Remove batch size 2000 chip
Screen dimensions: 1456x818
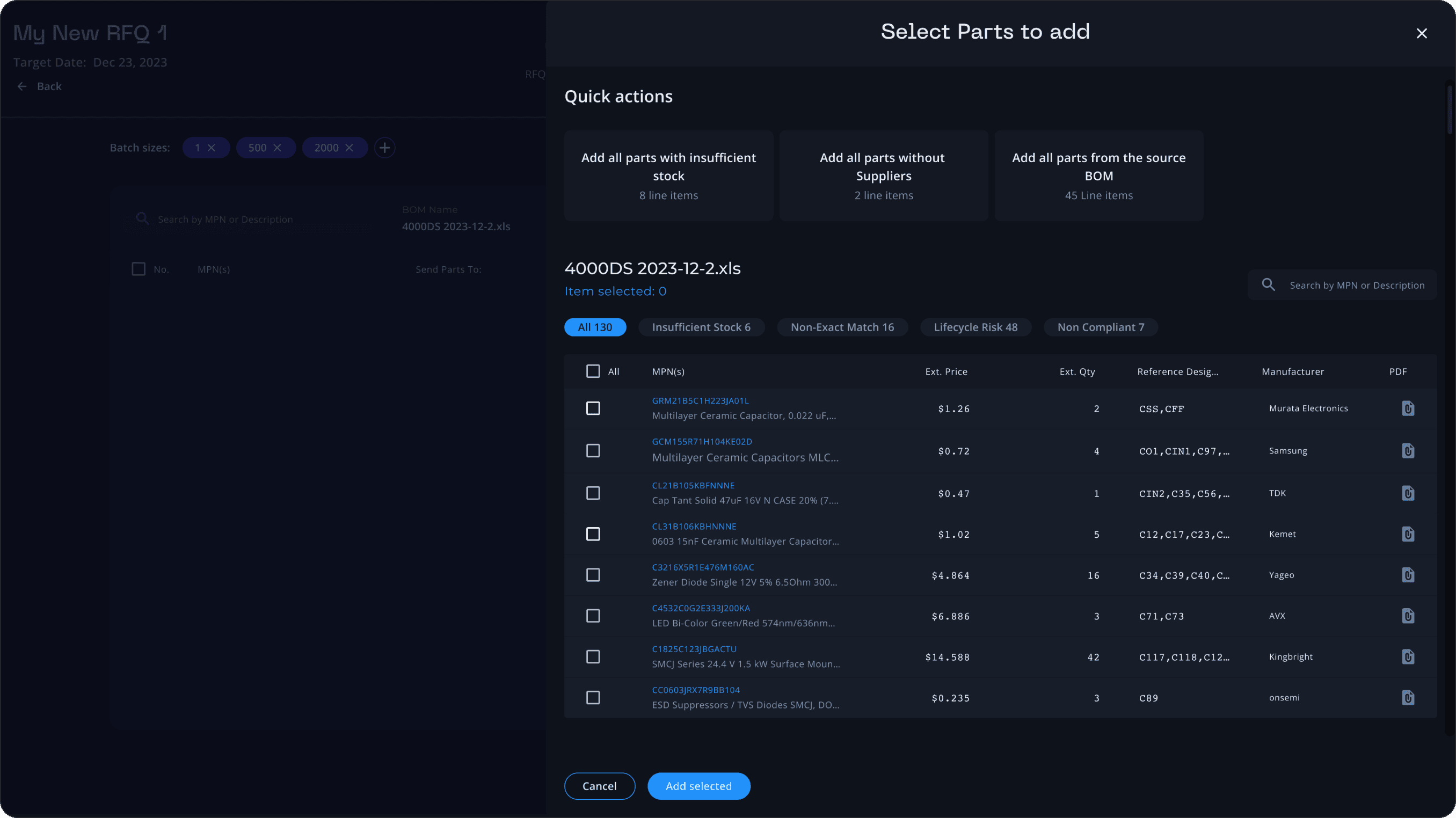tap(349, 148)
